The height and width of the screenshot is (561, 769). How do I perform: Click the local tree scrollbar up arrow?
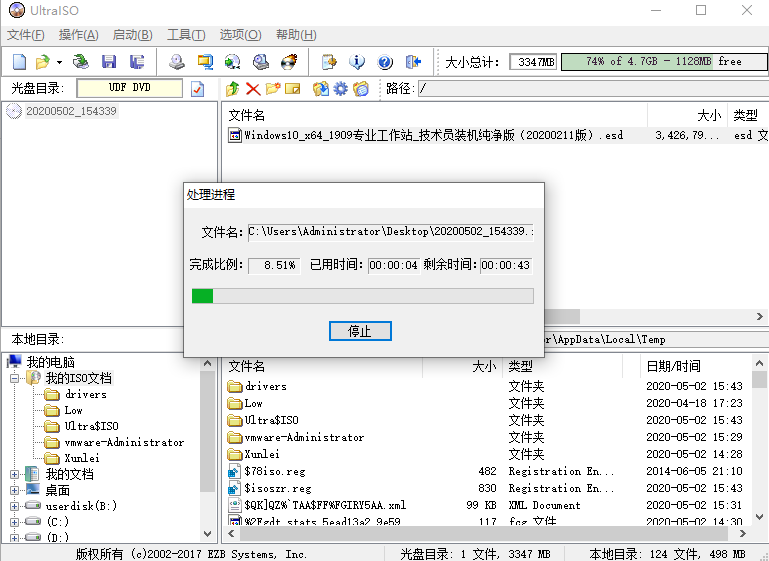[x=207, y=363]
